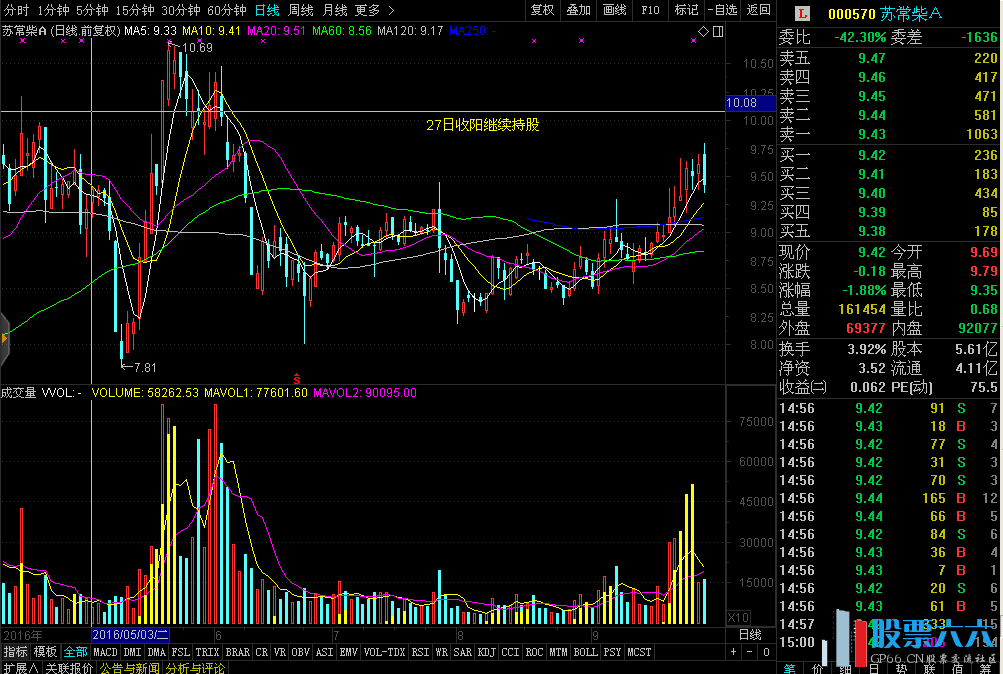Toggle the 全部 indicator filter

[x=75, y=652]
